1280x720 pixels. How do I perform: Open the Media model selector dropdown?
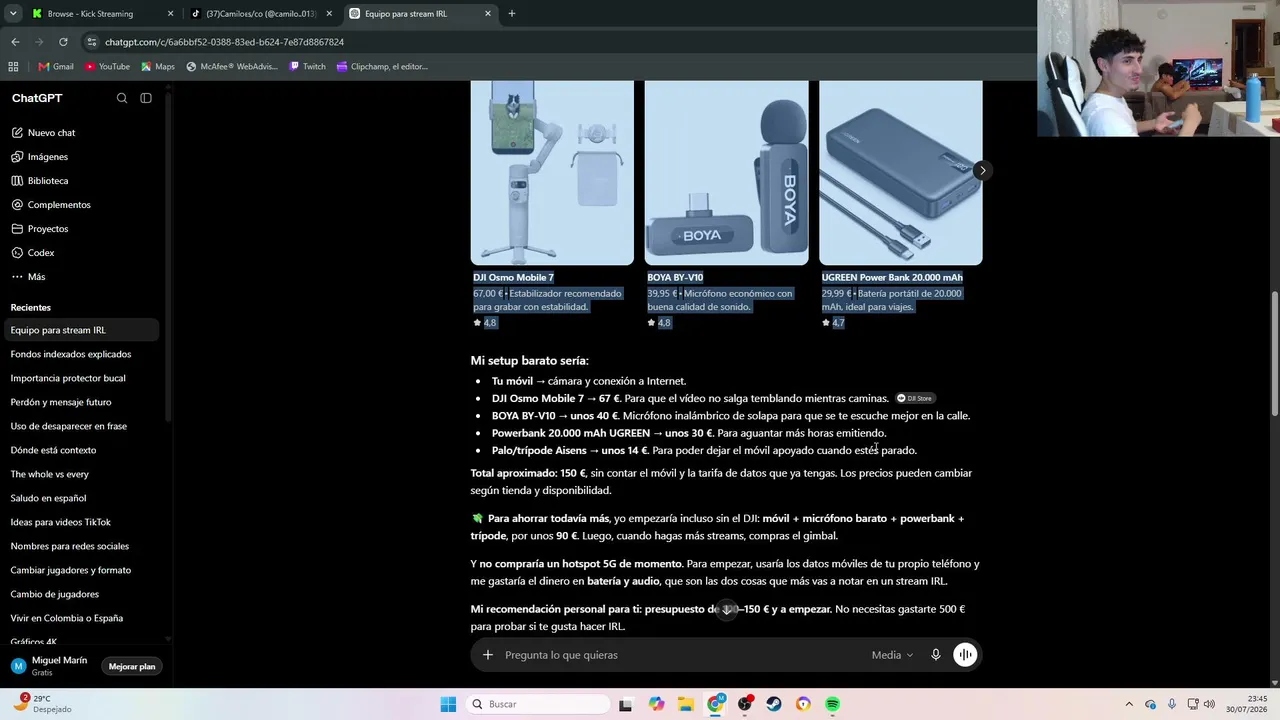tap(892, 655)
